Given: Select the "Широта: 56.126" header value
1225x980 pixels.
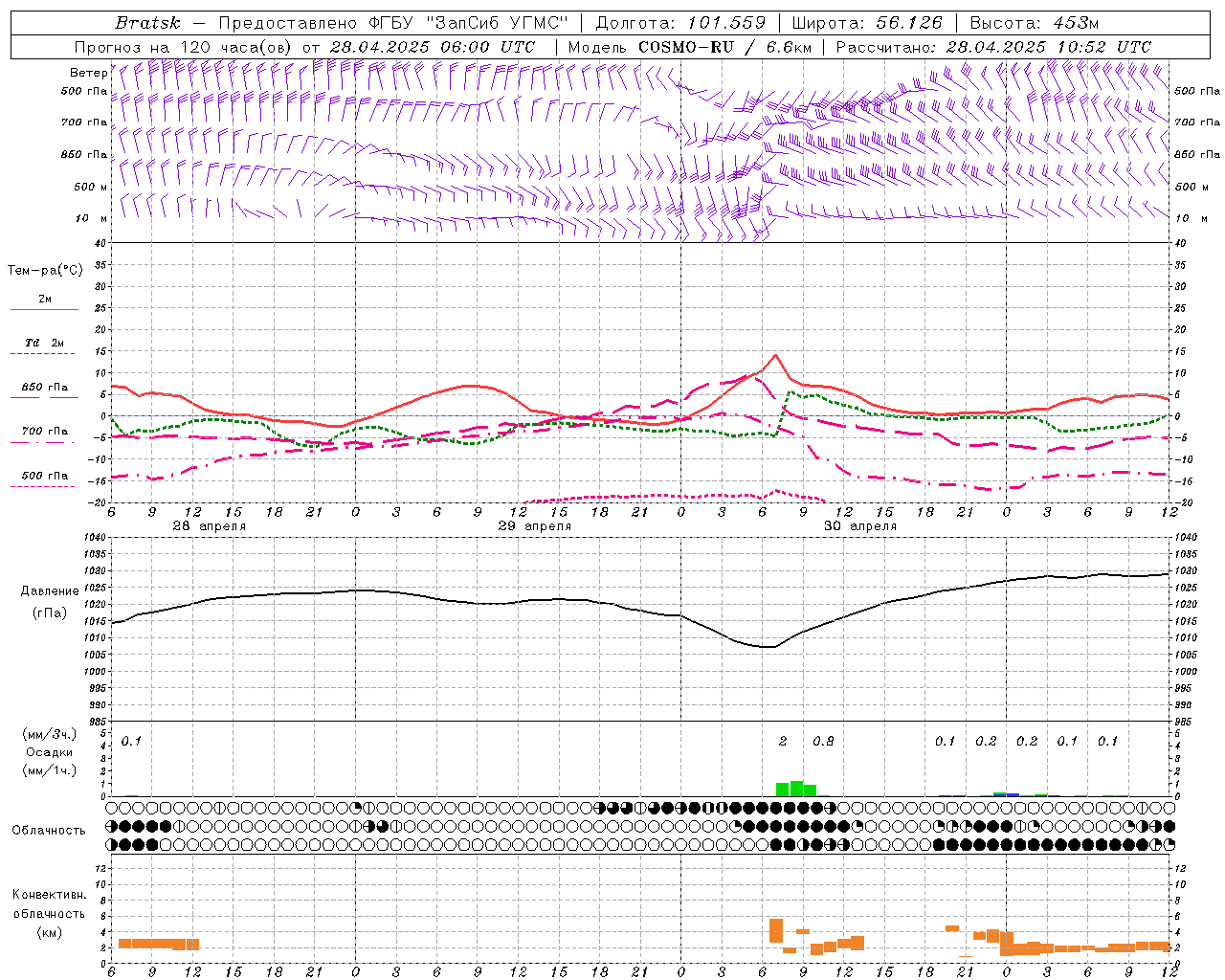Looking at the screenshot, I should 865,23.
